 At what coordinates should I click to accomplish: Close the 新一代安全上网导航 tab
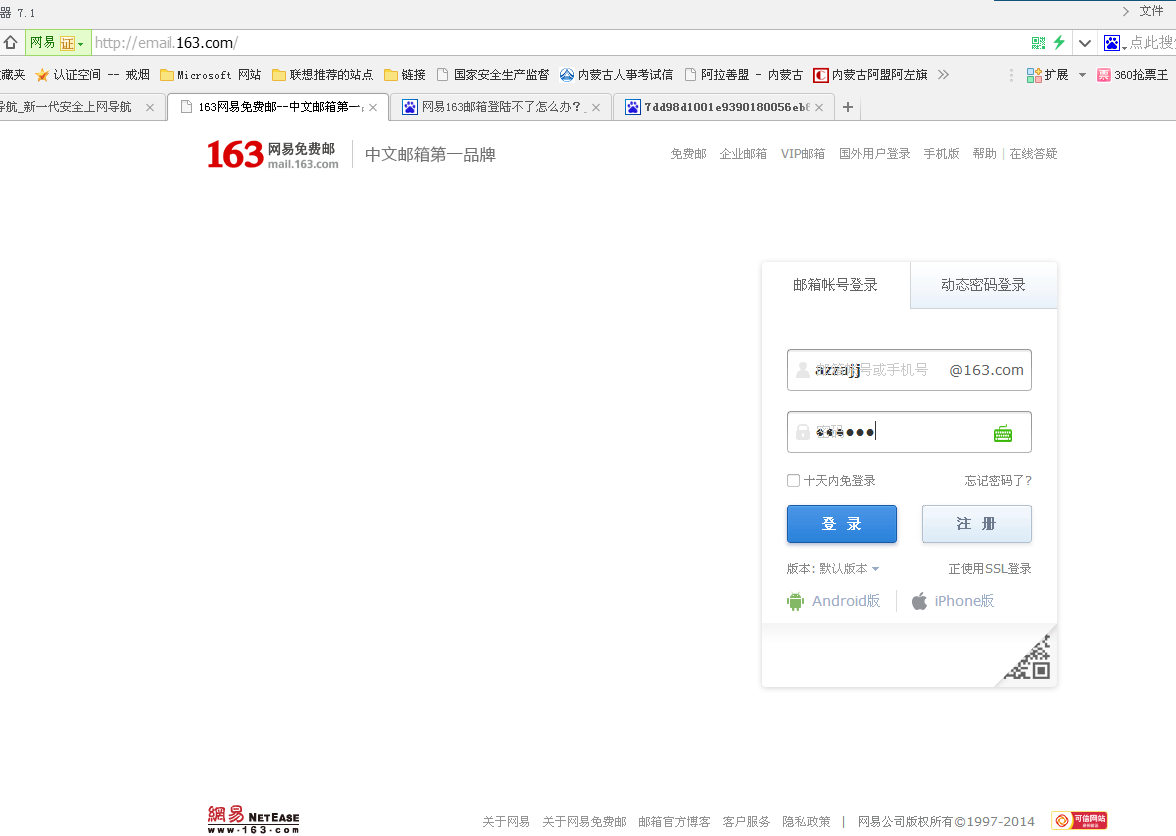[150, 107]
